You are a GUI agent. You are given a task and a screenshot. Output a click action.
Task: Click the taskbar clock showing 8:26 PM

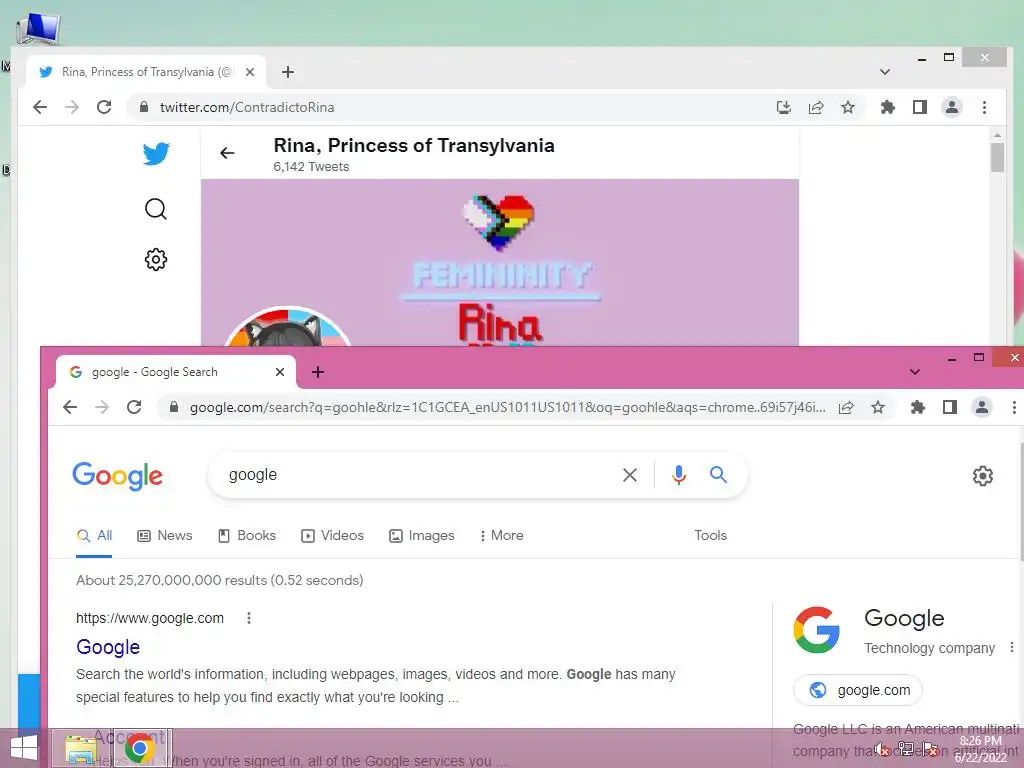(981, 749)
